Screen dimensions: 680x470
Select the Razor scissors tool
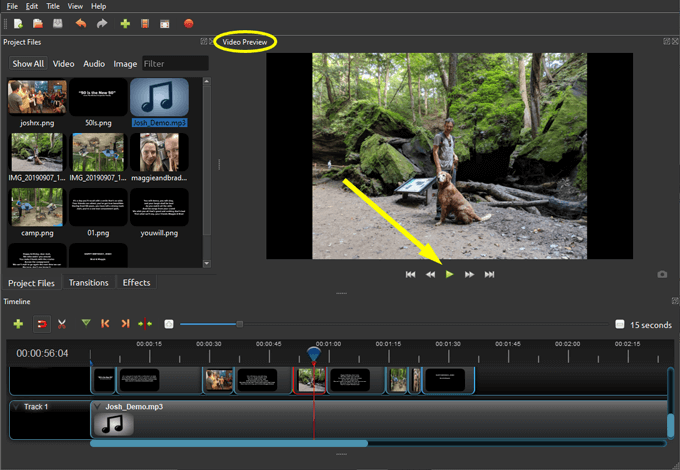62,324
